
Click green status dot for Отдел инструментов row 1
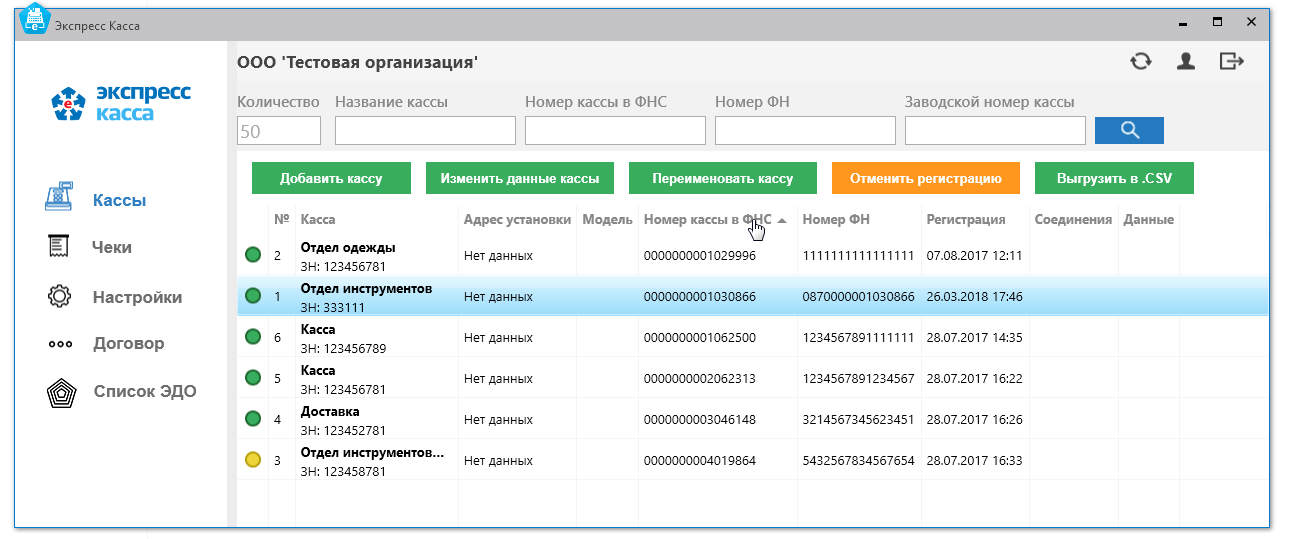253,296
